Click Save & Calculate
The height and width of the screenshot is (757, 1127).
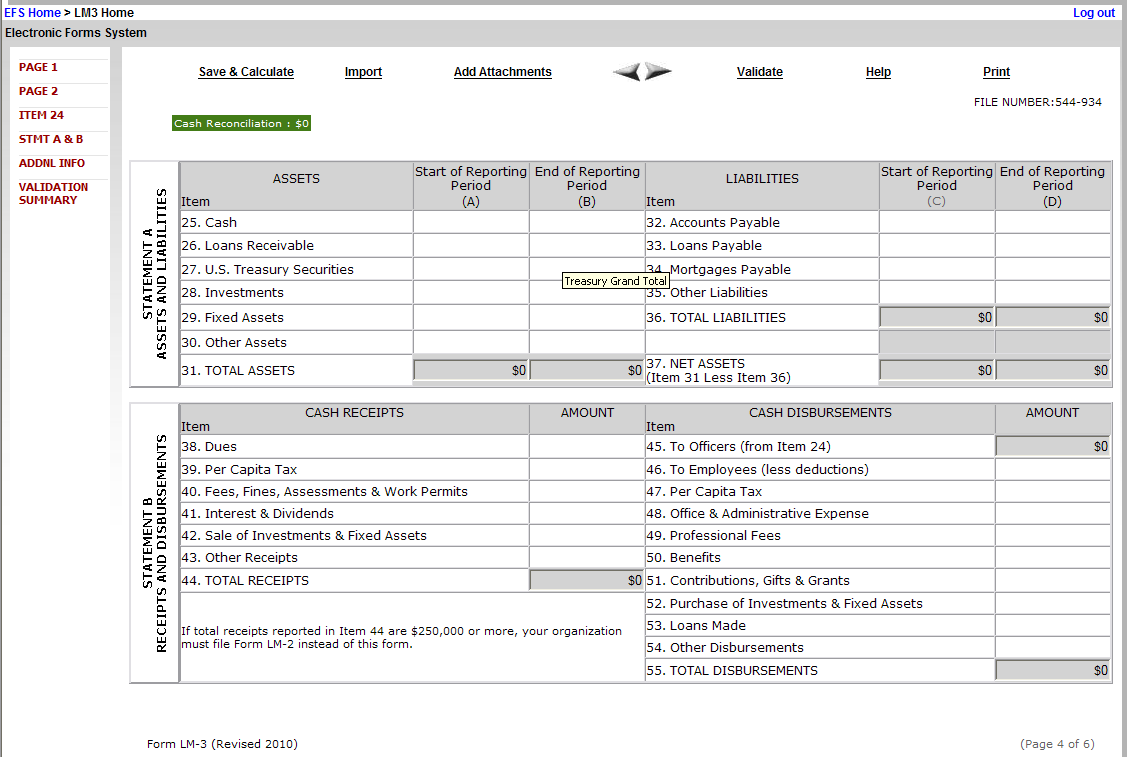[246, 72]
